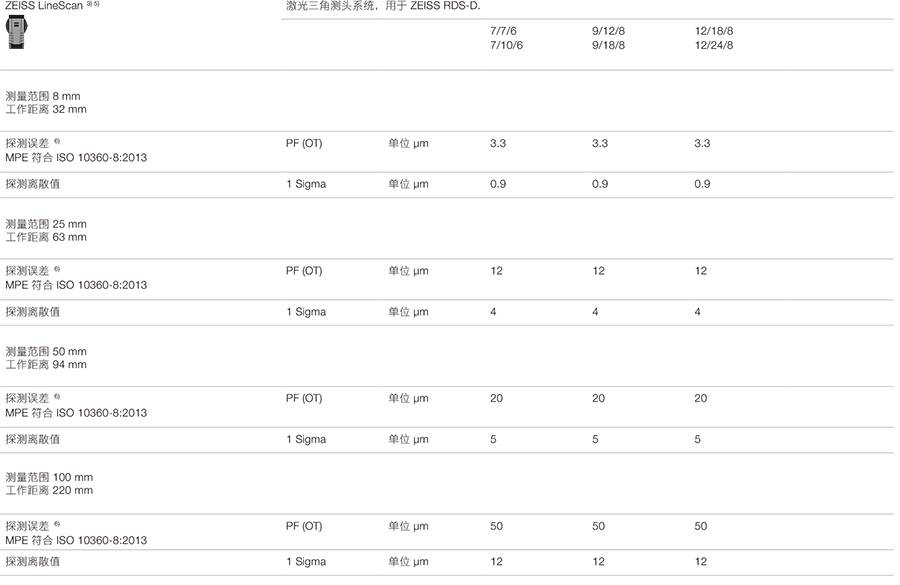Click "单位 μm" in the 8 mm PF (OT) row
Image resolution: width=900 pixels, height=585 pixels.
click(408, 144)
